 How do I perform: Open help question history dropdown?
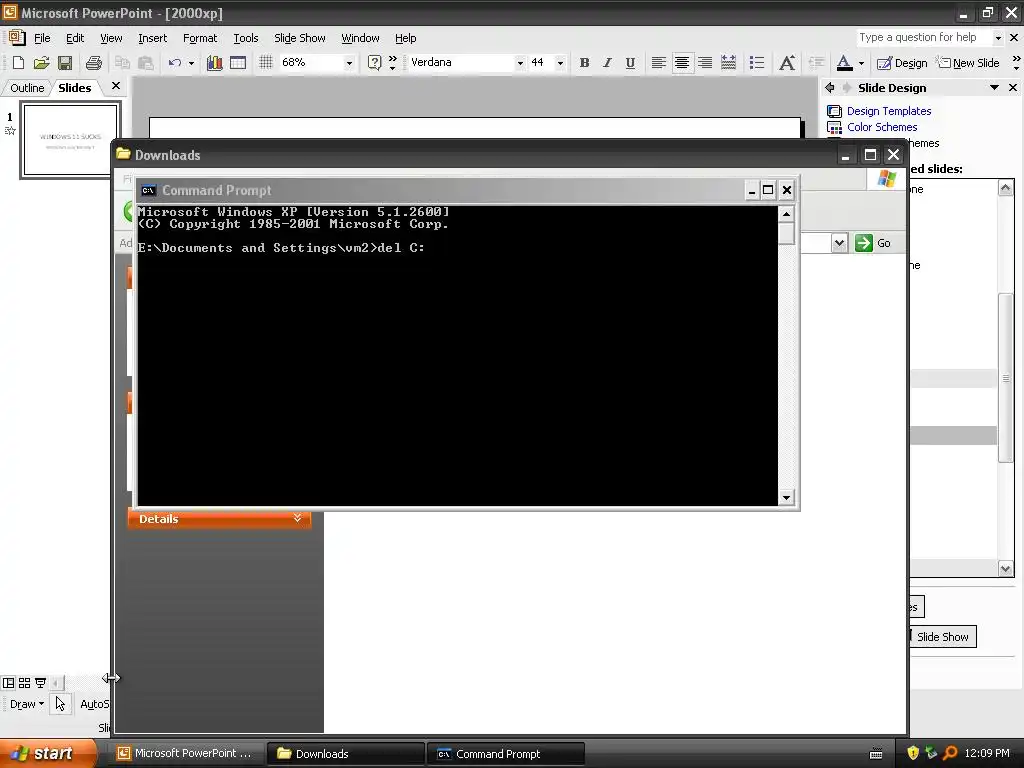tap(998, 38)
